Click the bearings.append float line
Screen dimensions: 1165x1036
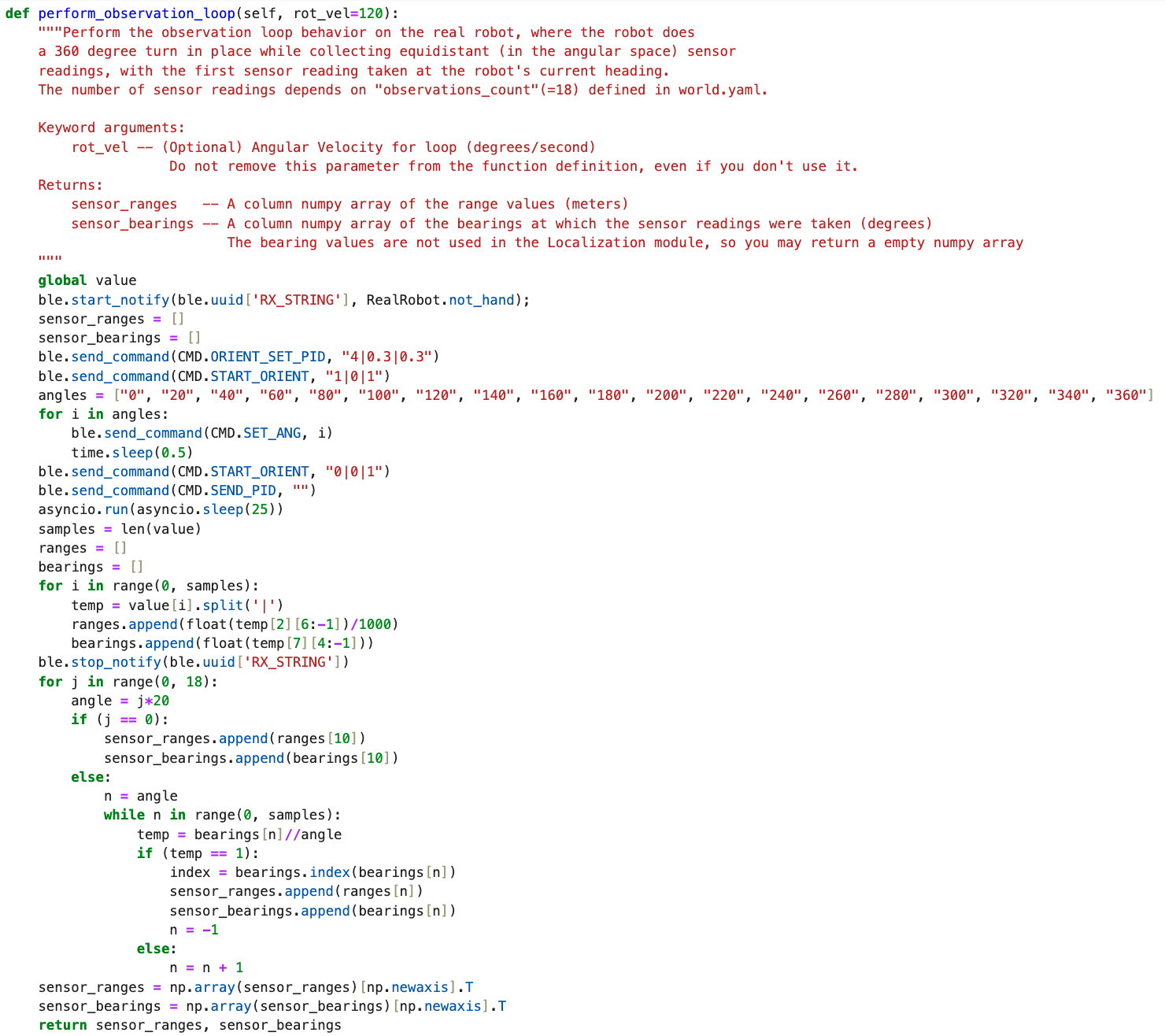coord(223,643)
